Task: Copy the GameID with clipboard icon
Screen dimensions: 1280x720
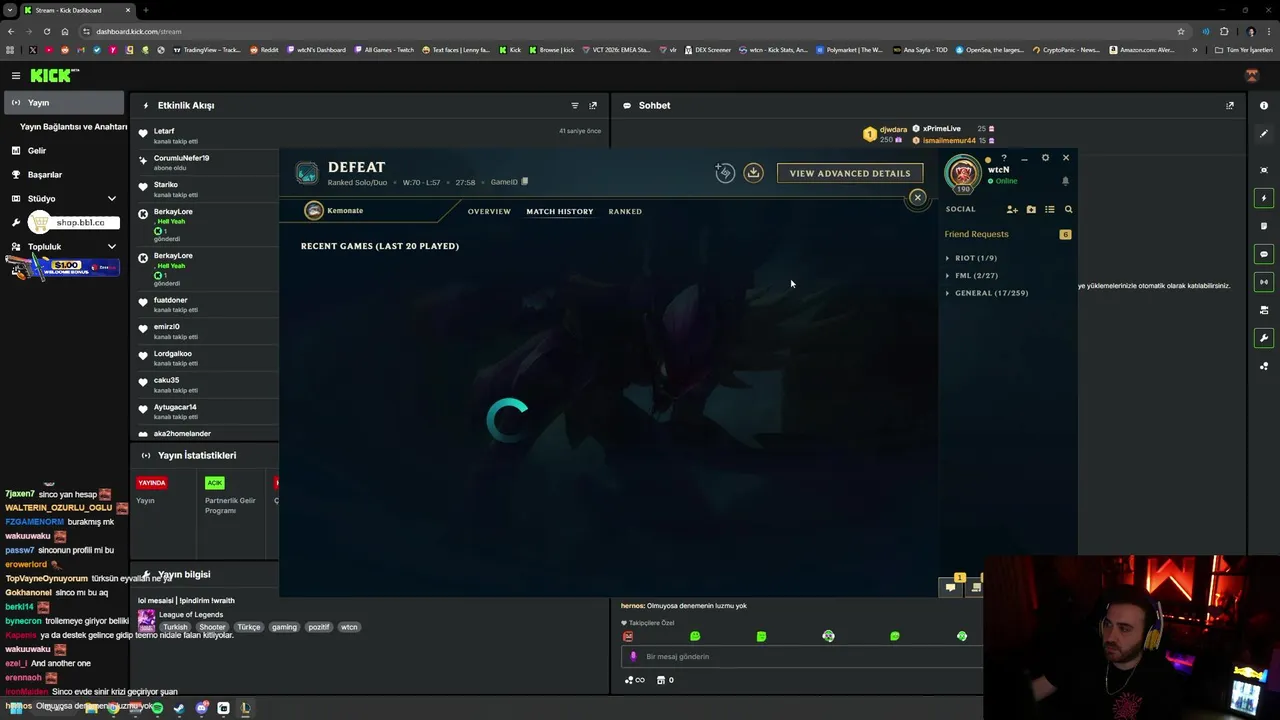Action: click(x=525, y=182)
